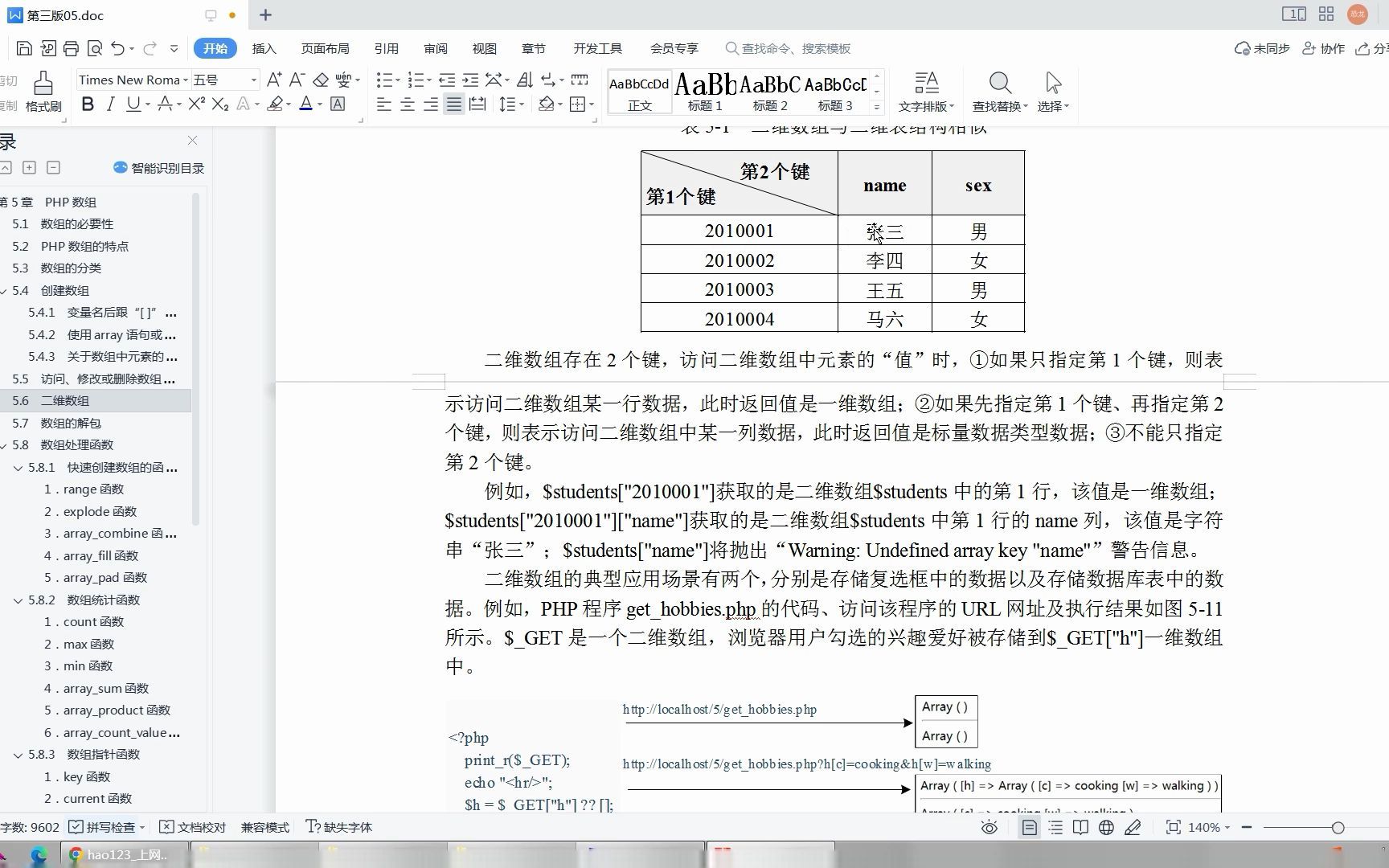The height and width of the screenshot is (868, 1389).
Task: Clear formatting with the eraser icon
Action: (x=321, y=80)
